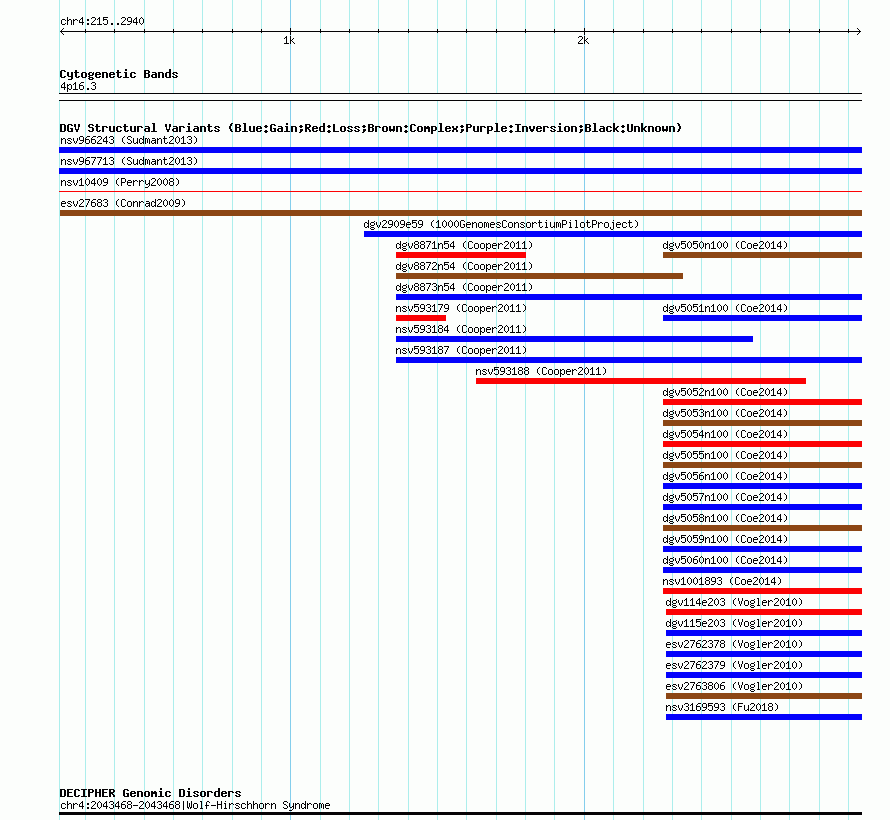Select the black Wolf-Hirschhorn Syndrome bar
The height and width of the screenshot is (820, 890).
pos(460,814)
